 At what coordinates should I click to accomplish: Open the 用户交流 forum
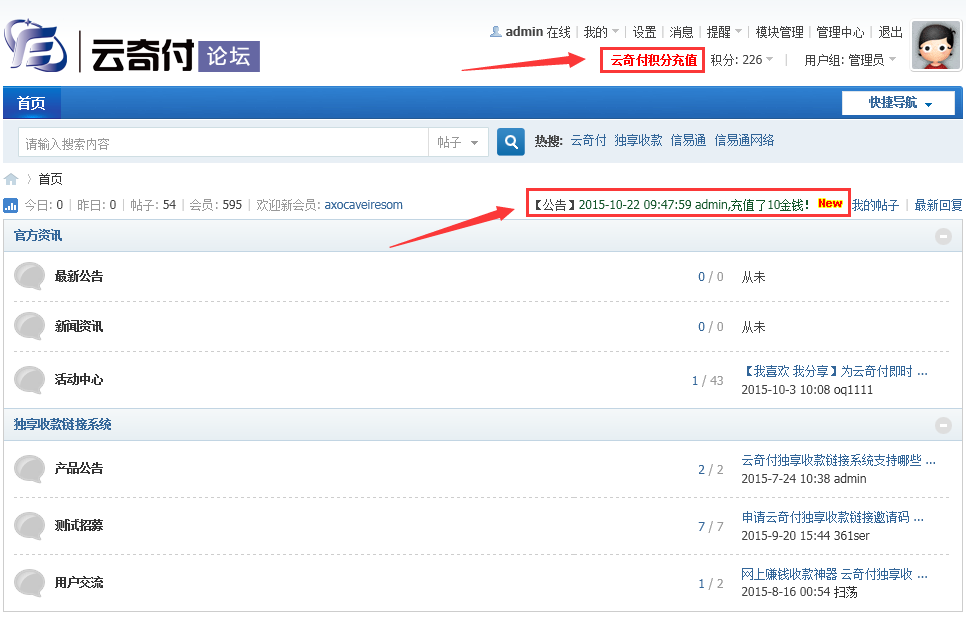pyautogui.click(x=79, y=583)
